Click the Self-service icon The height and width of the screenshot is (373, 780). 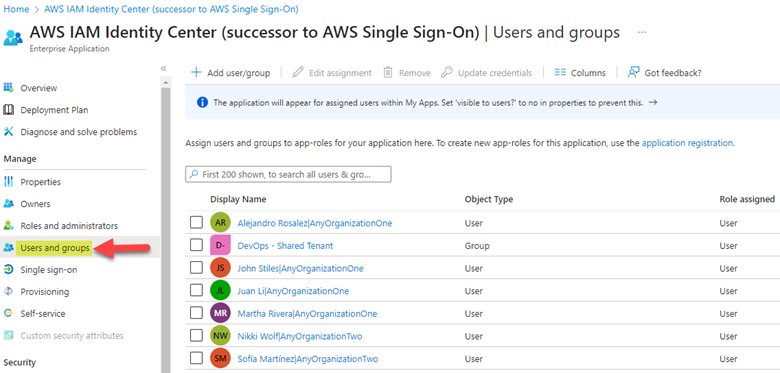click(8, 313)
